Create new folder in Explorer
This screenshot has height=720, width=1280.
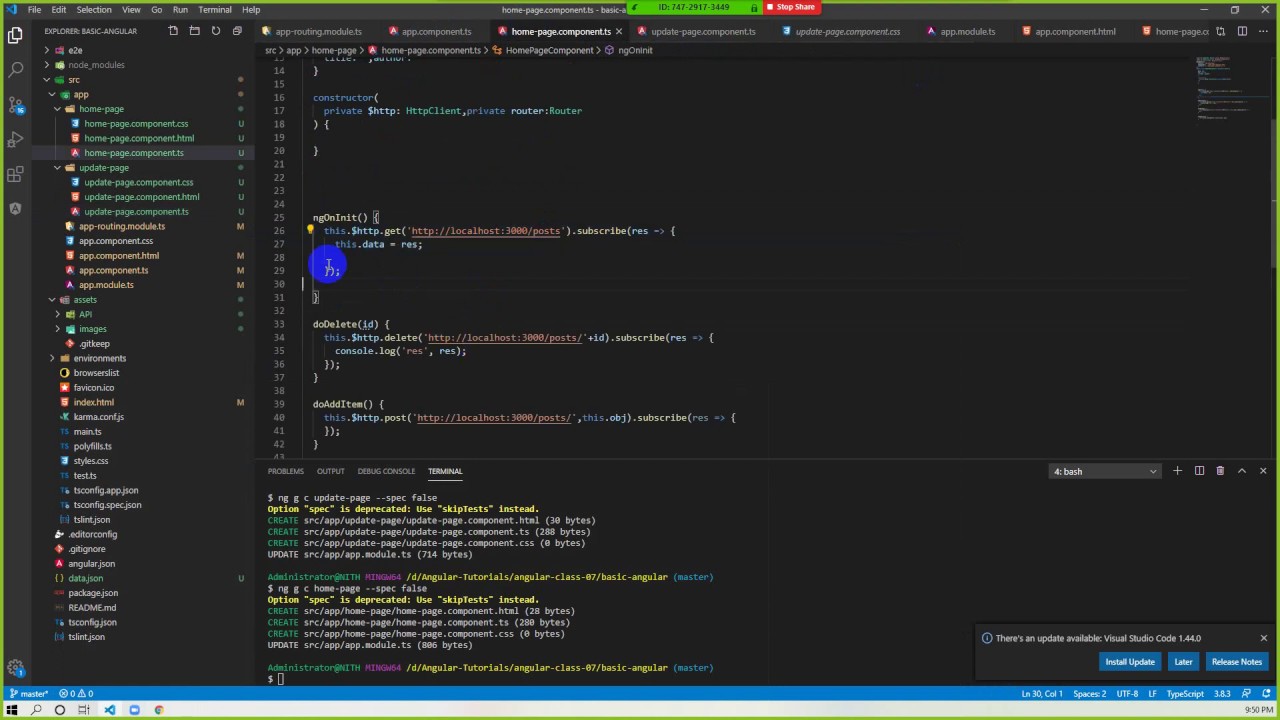(x=194, y=31)
